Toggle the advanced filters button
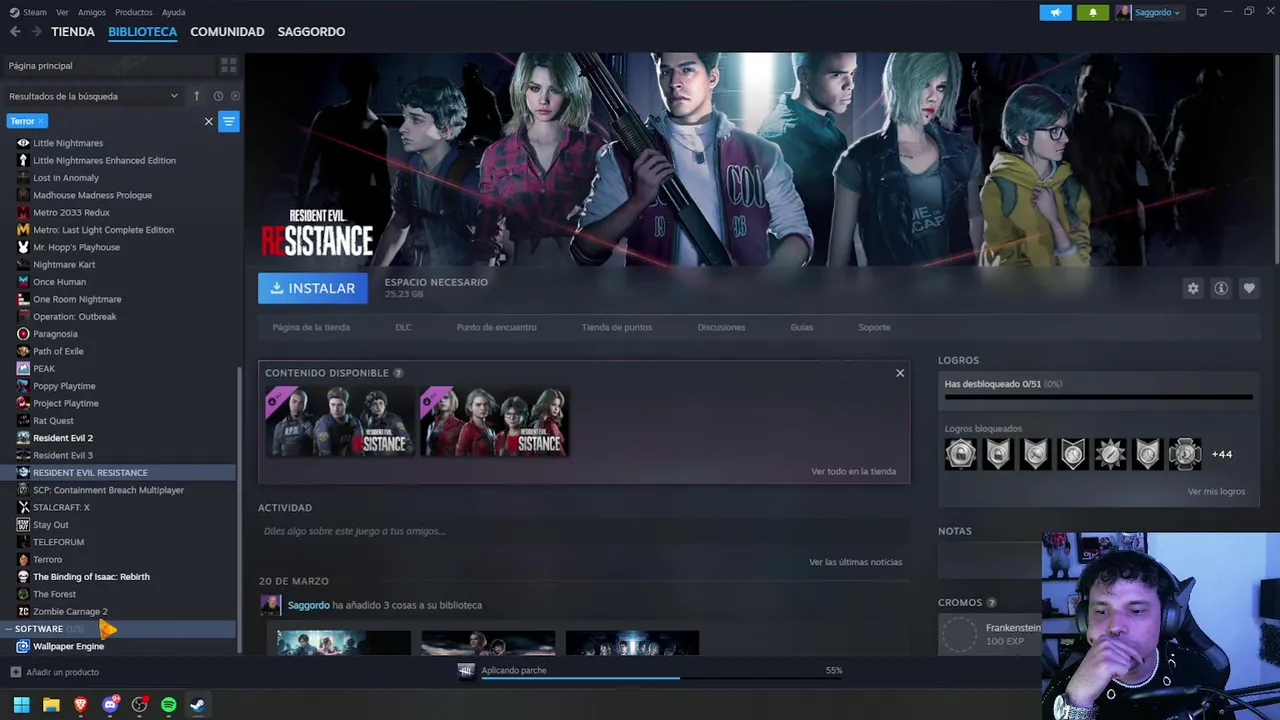Screen dimensions: 1280x720 tap(229, 121)
